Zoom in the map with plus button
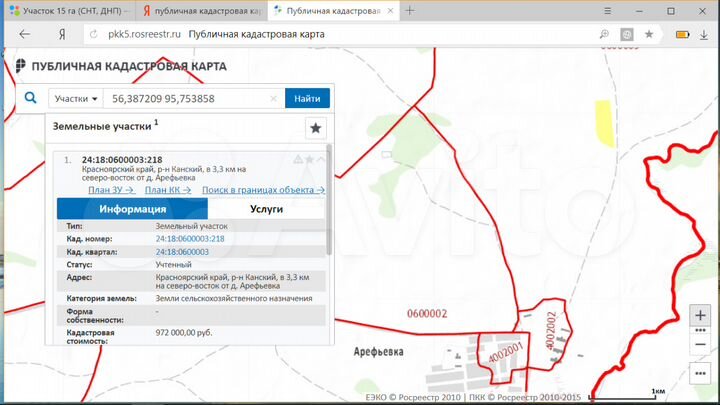The image size is (720, 405). click(x=700, y=315)
